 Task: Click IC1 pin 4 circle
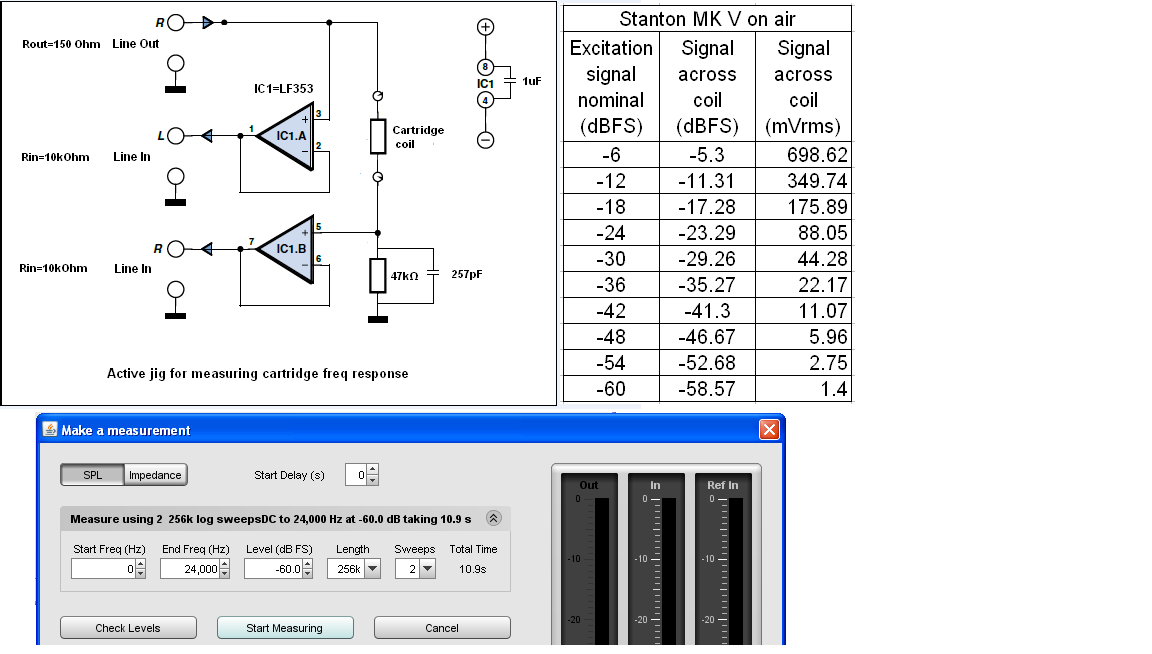[485, 100]
